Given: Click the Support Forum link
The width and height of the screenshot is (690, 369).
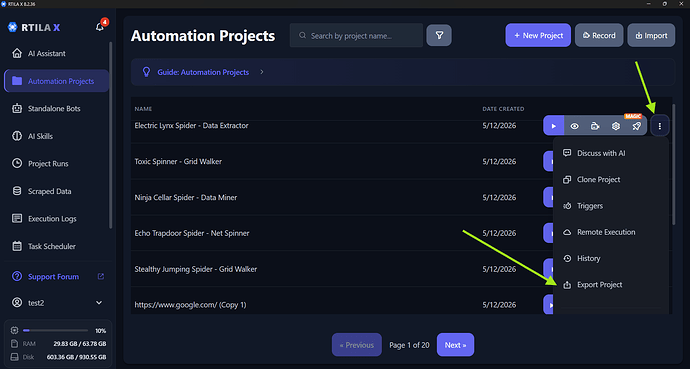Looking at the screenshot, I should click(53, 277).
